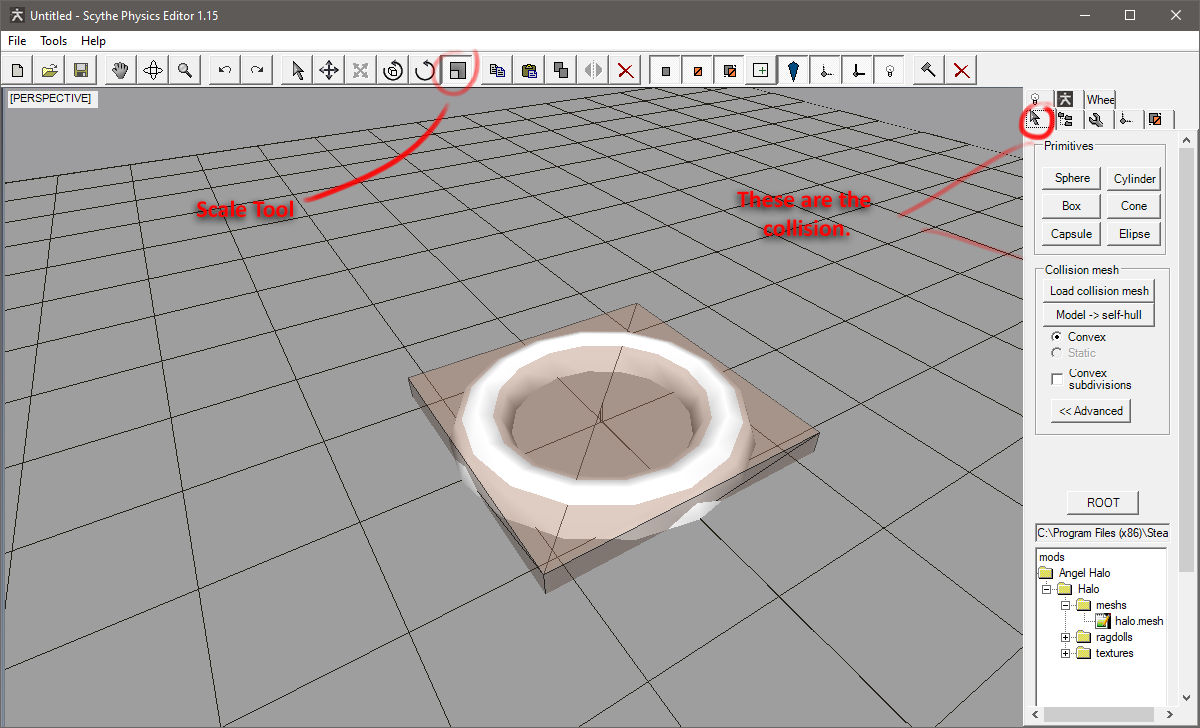This screenshot has width=1200, height=728.
Task: Add a Cylinder primitive
Action: tap(1134, 178)
